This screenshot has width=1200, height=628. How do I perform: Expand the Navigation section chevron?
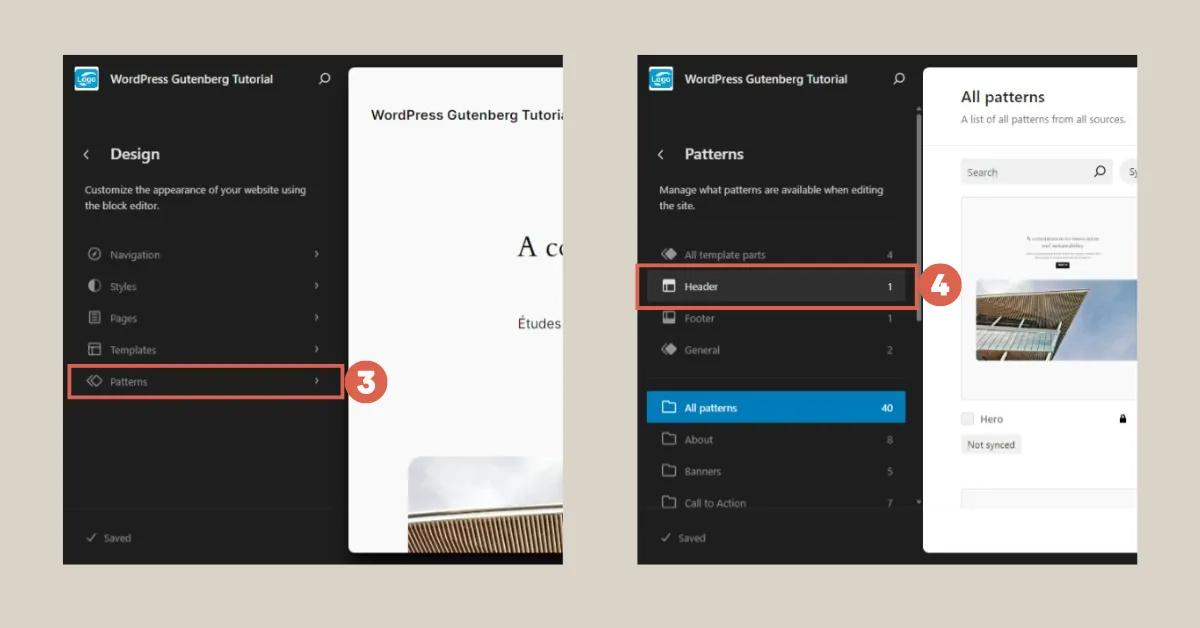317,254
